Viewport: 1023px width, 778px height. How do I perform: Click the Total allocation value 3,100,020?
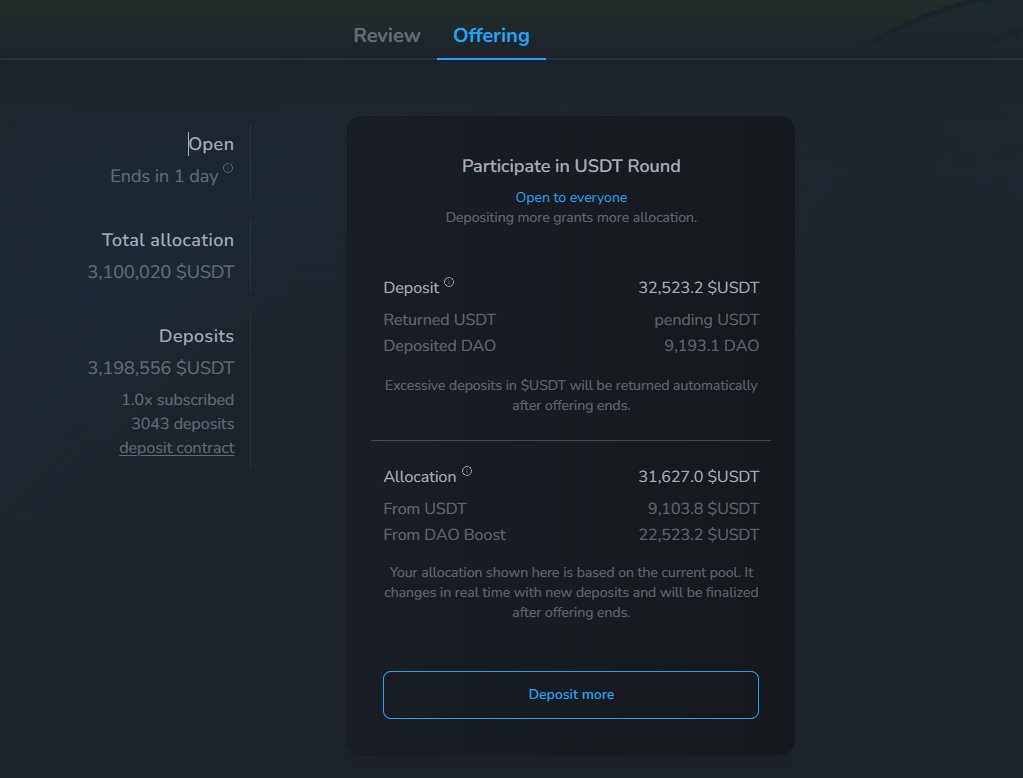click(x=161, y=271)
